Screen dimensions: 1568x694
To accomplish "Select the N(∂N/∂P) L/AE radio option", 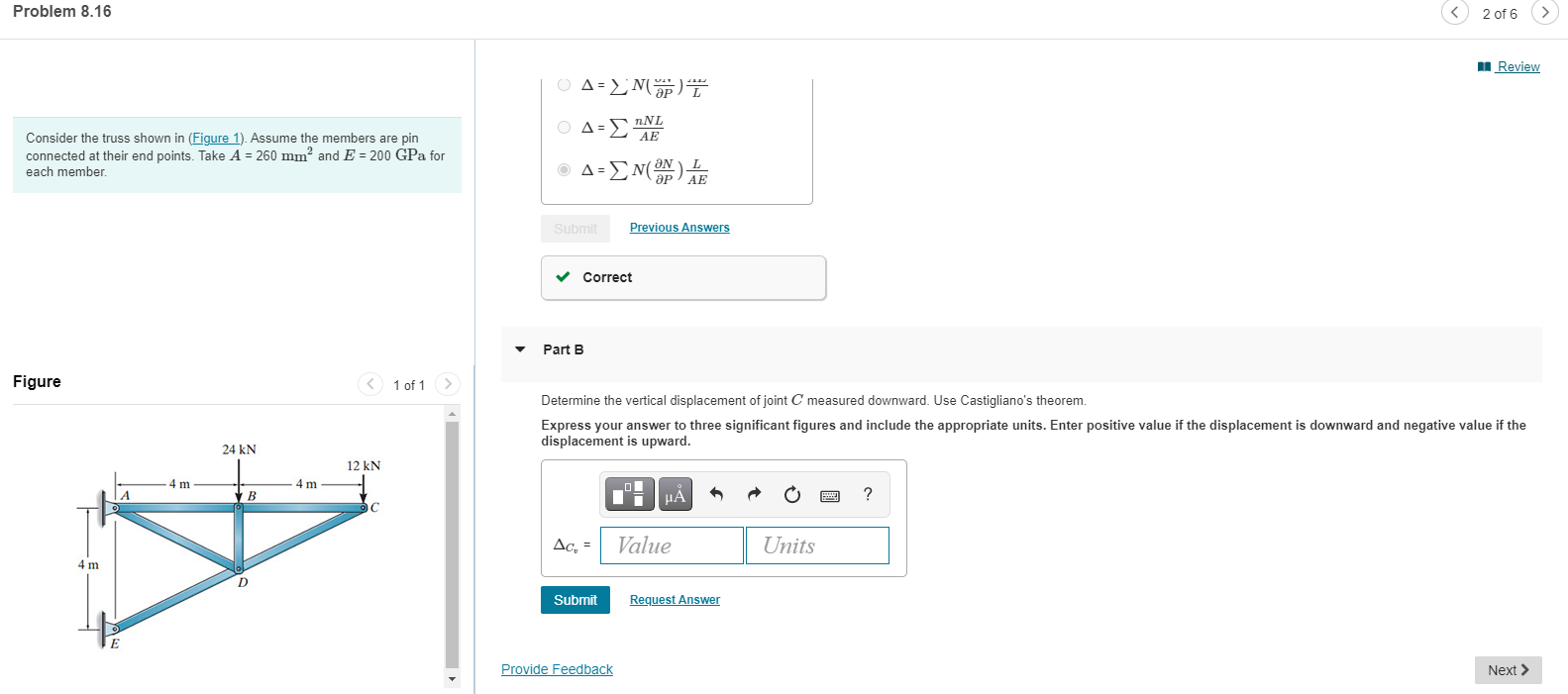I will tap(564, 170).
